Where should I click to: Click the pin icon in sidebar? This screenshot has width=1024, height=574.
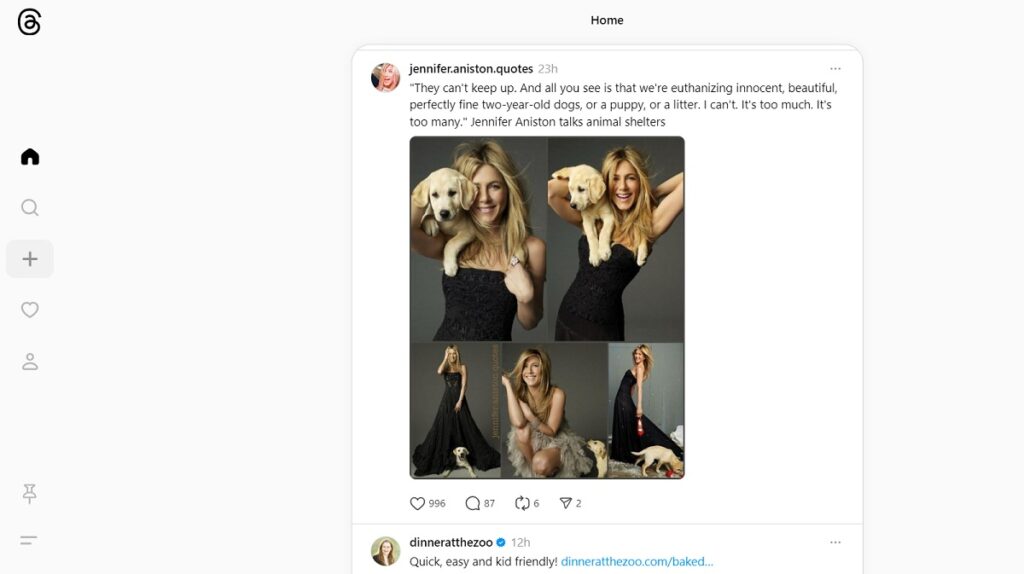(x=30, y=493)
